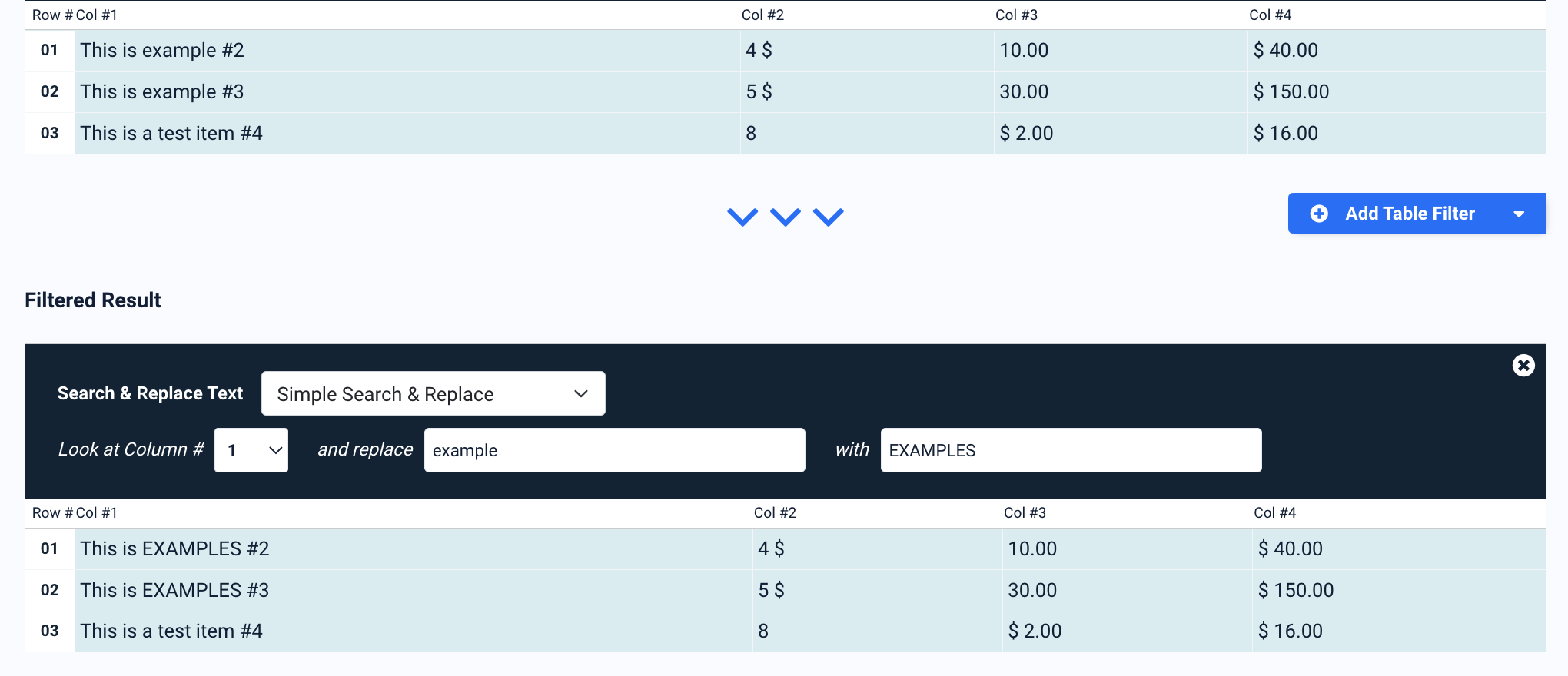
Task: Click row number 01 in filtered table
Action: tap(50, 548)
